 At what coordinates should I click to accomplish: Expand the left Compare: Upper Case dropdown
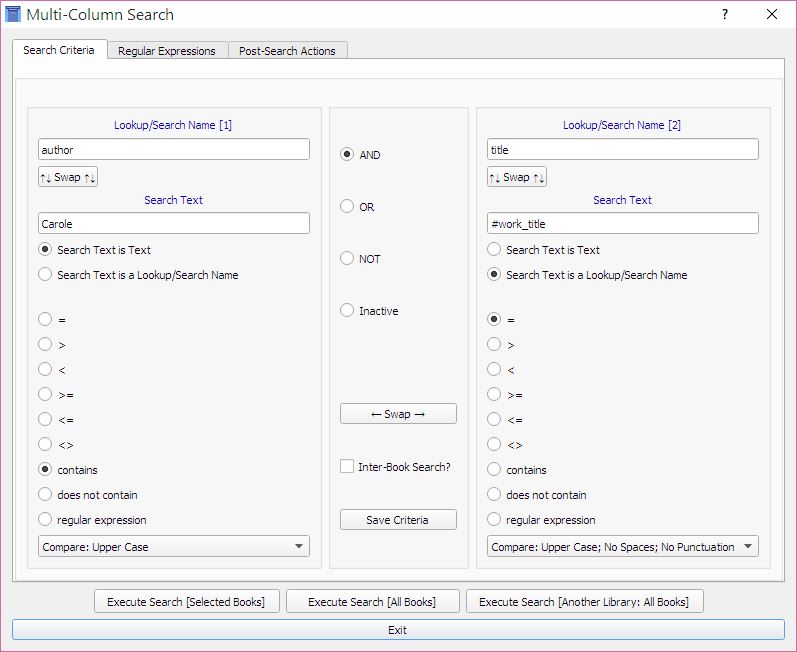173,547
